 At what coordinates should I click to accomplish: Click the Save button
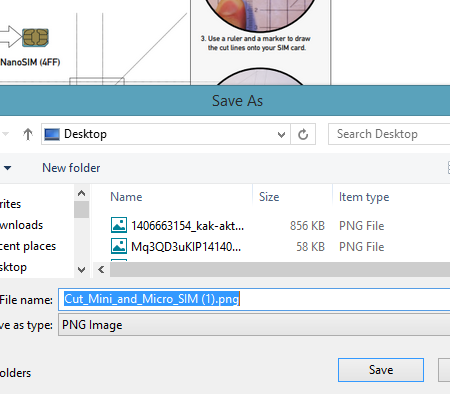[381, 370]
